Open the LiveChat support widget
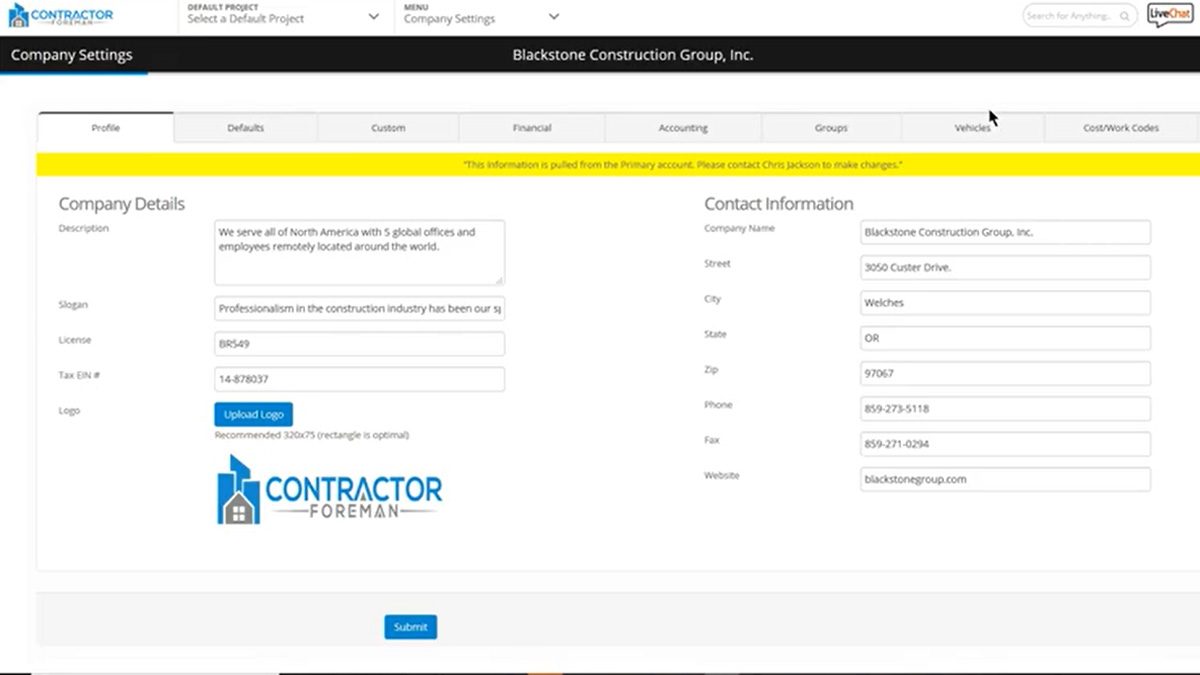 [x=1168, y=15]
